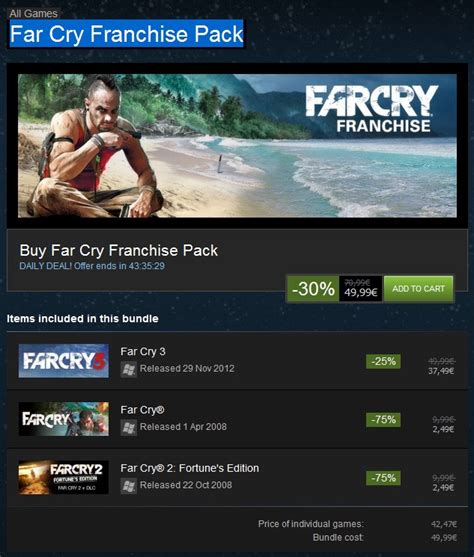Click the 49,99€ bundle price box
This screenshot has width=474, height=557.
tap(361, 288)
